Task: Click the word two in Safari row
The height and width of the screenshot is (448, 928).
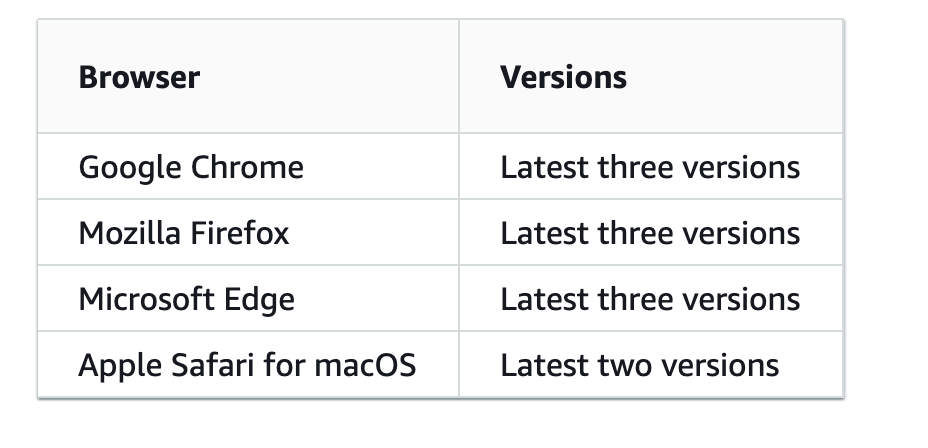Action: (x=619, y=365)
